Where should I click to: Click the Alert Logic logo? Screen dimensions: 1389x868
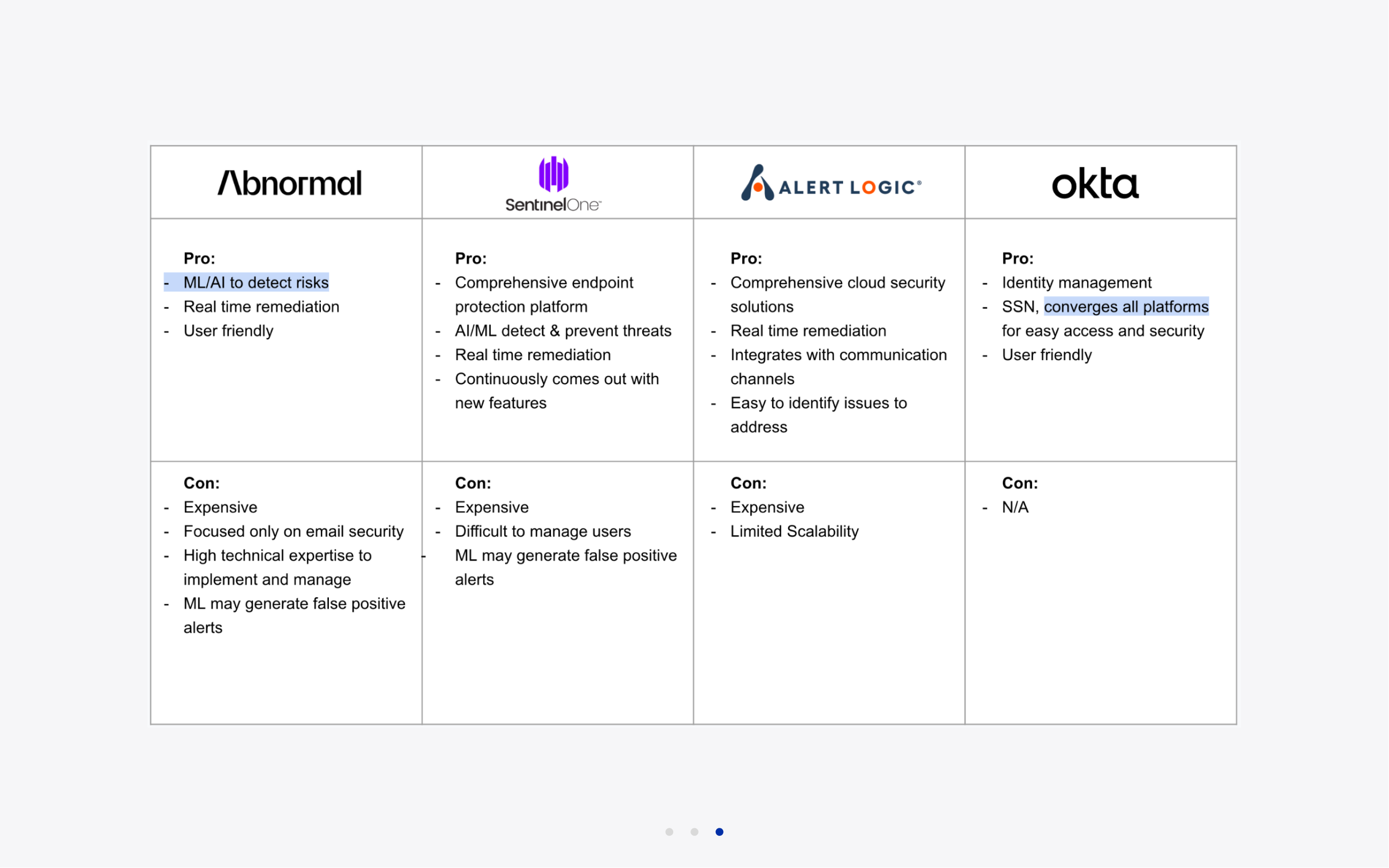pos(831,184)
